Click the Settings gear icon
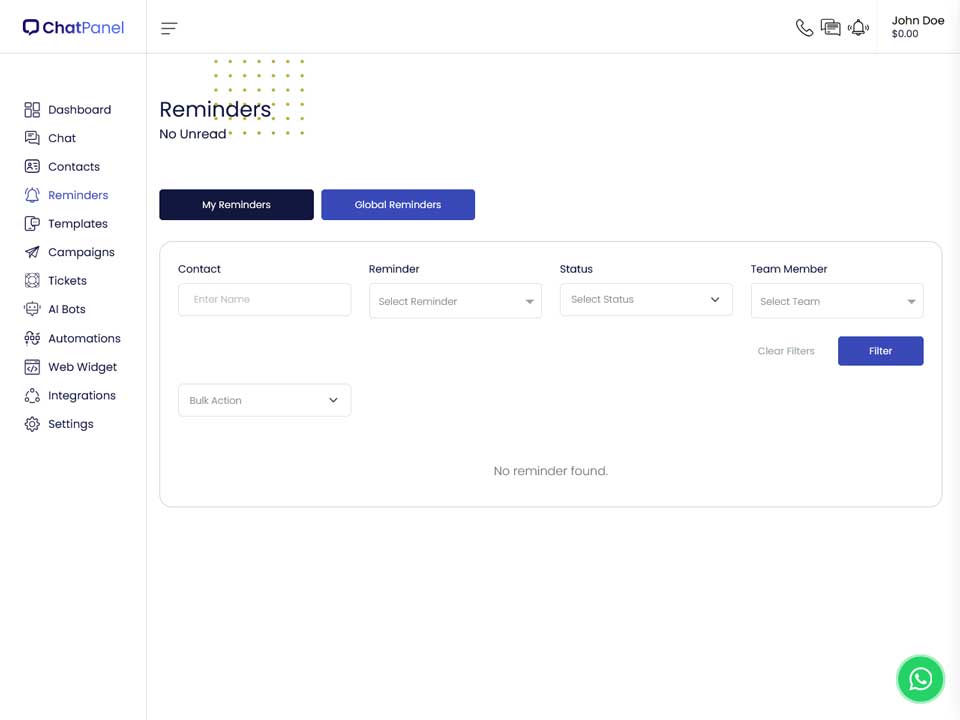The width and height of the screenshot is (960, 720). [x=32, y=424]
